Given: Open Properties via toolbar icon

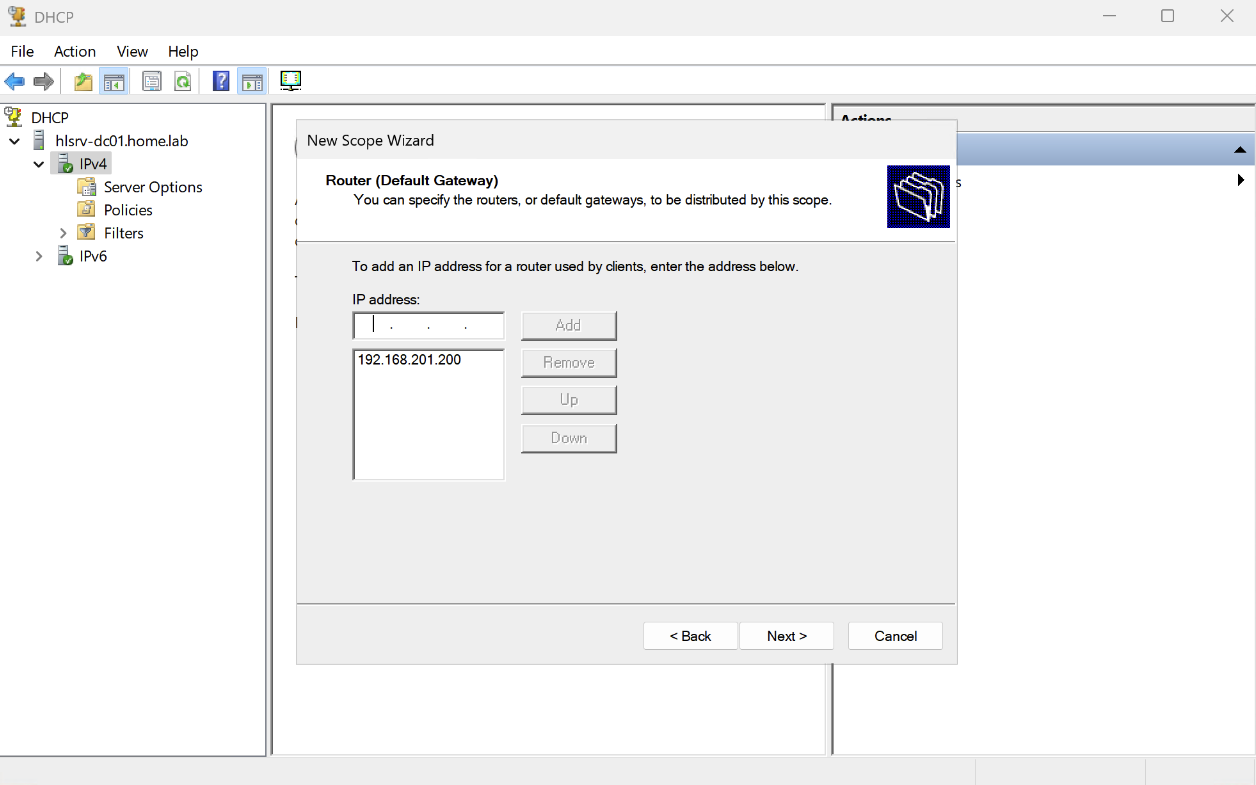Looking at the screenshot, I should pyautogui.click(x=152, y=82).
